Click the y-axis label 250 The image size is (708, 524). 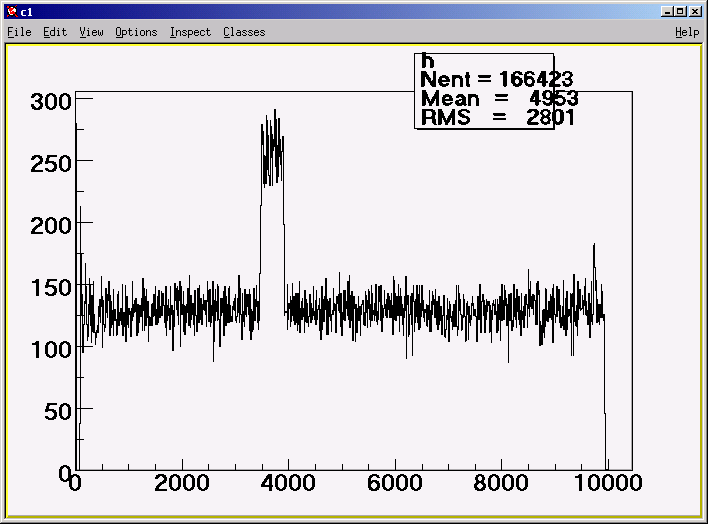click(51, 164)
